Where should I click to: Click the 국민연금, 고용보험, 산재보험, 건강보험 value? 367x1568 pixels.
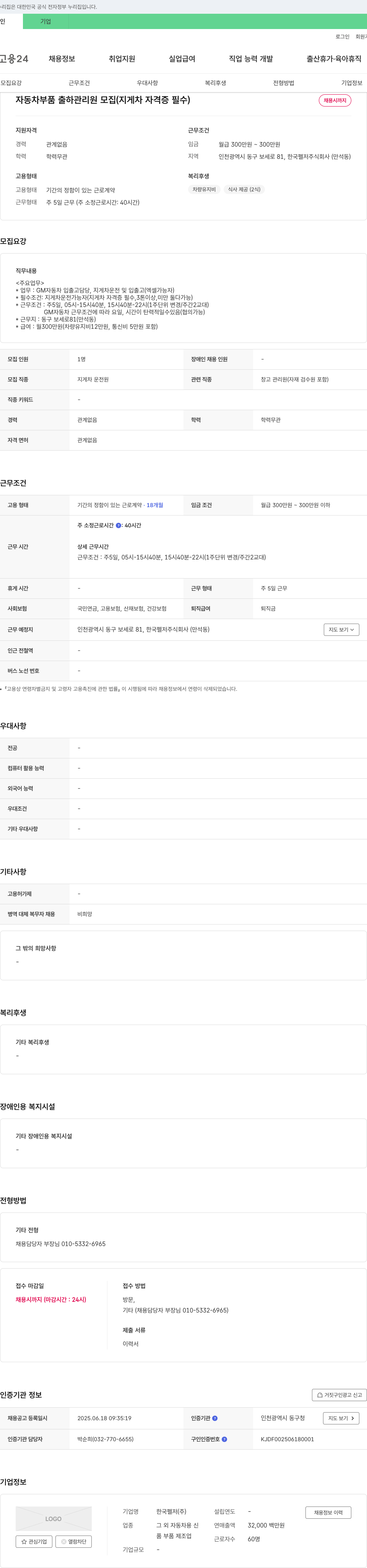pos(122,609)
